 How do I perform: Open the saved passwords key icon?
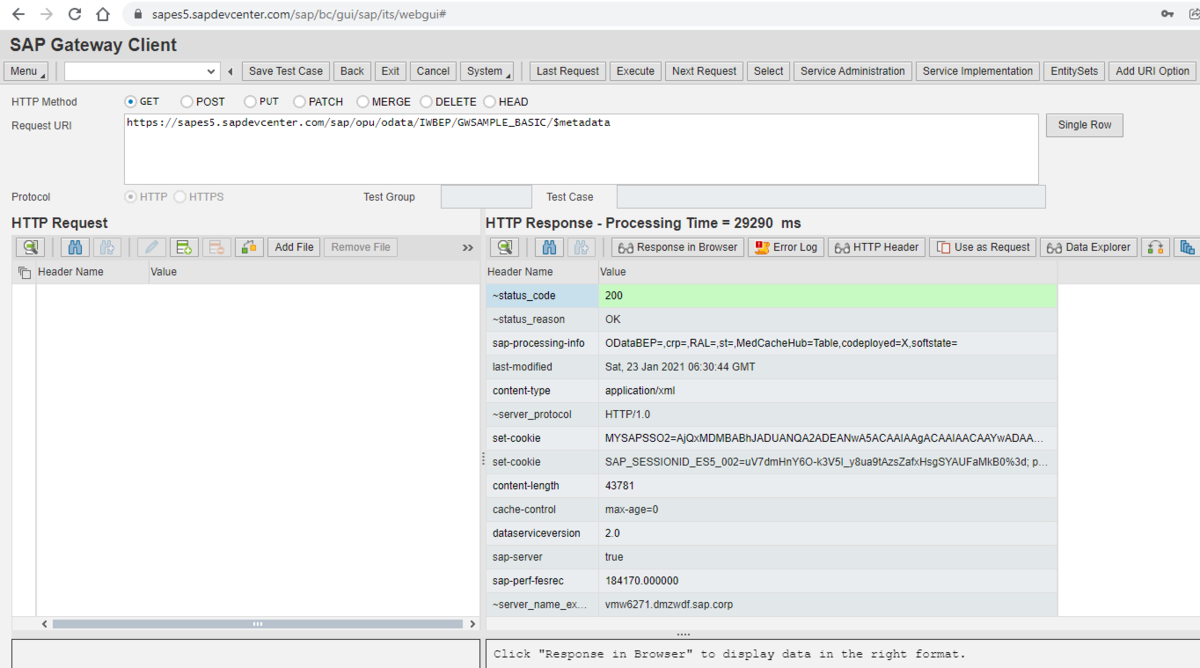click(1167, 14)
